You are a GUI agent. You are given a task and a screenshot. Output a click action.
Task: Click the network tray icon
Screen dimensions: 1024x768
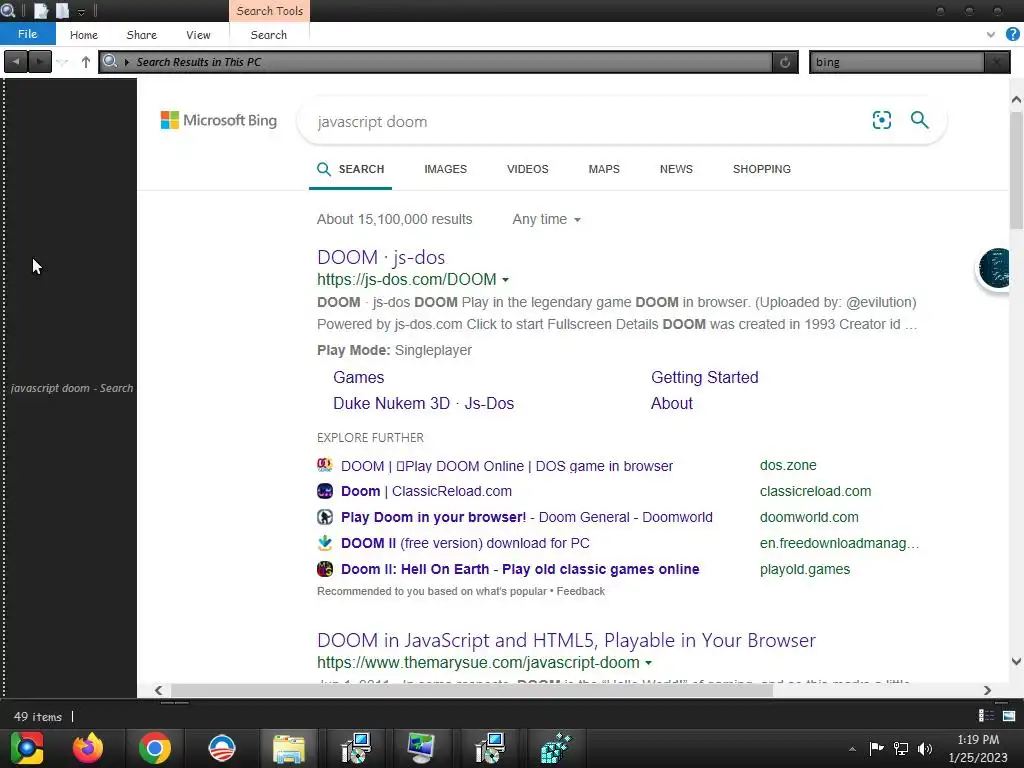(901, 749)
